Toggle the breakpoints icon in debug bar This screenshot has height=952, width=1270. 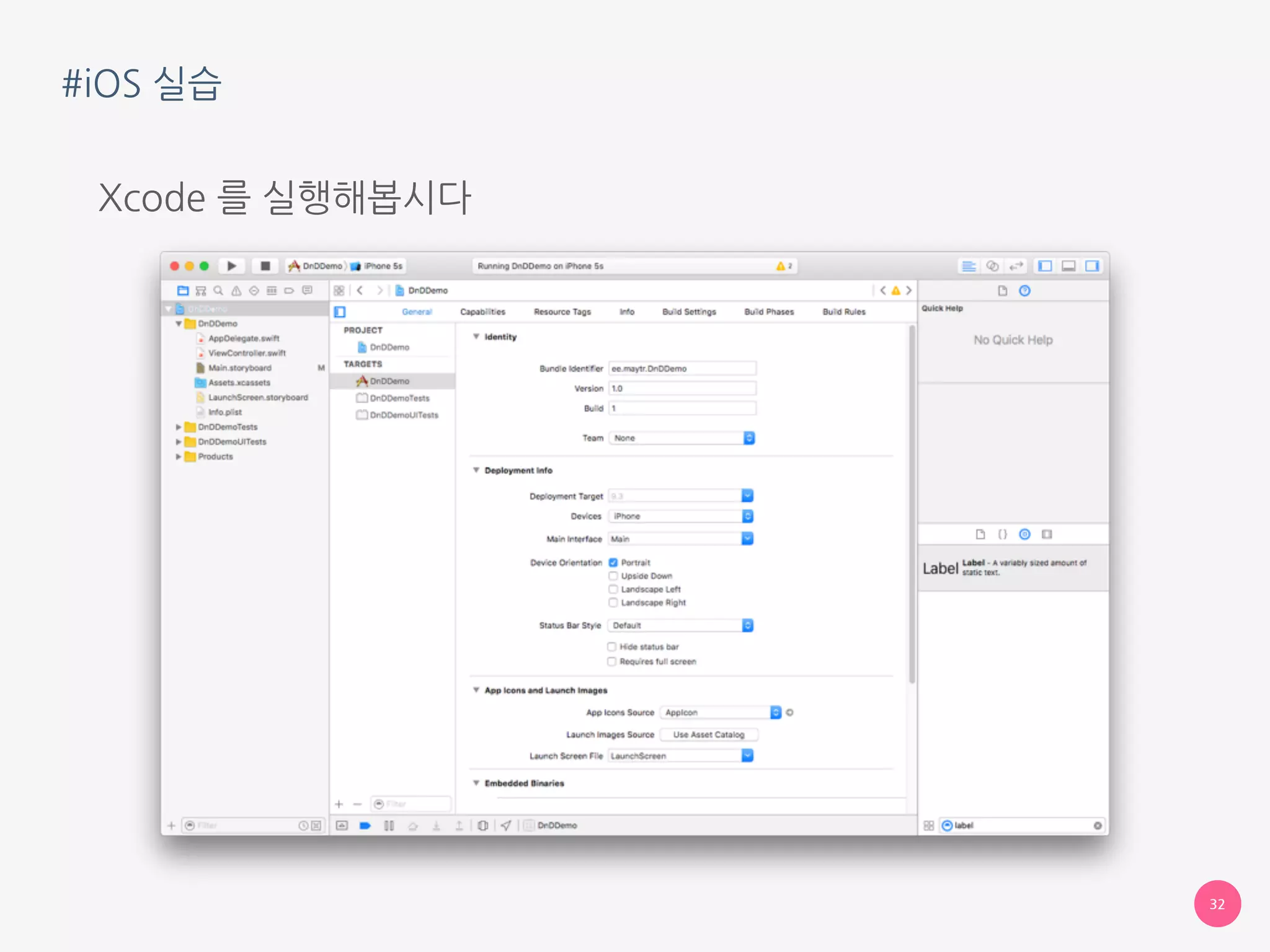[365, 826]
